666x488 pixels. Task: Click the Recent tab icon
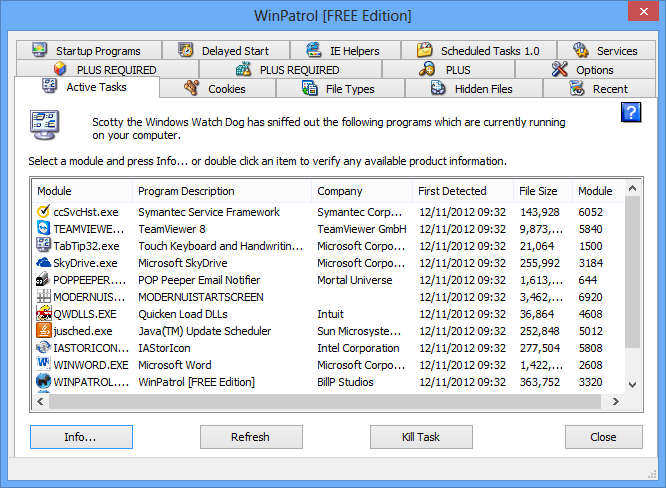coord(577,88)
